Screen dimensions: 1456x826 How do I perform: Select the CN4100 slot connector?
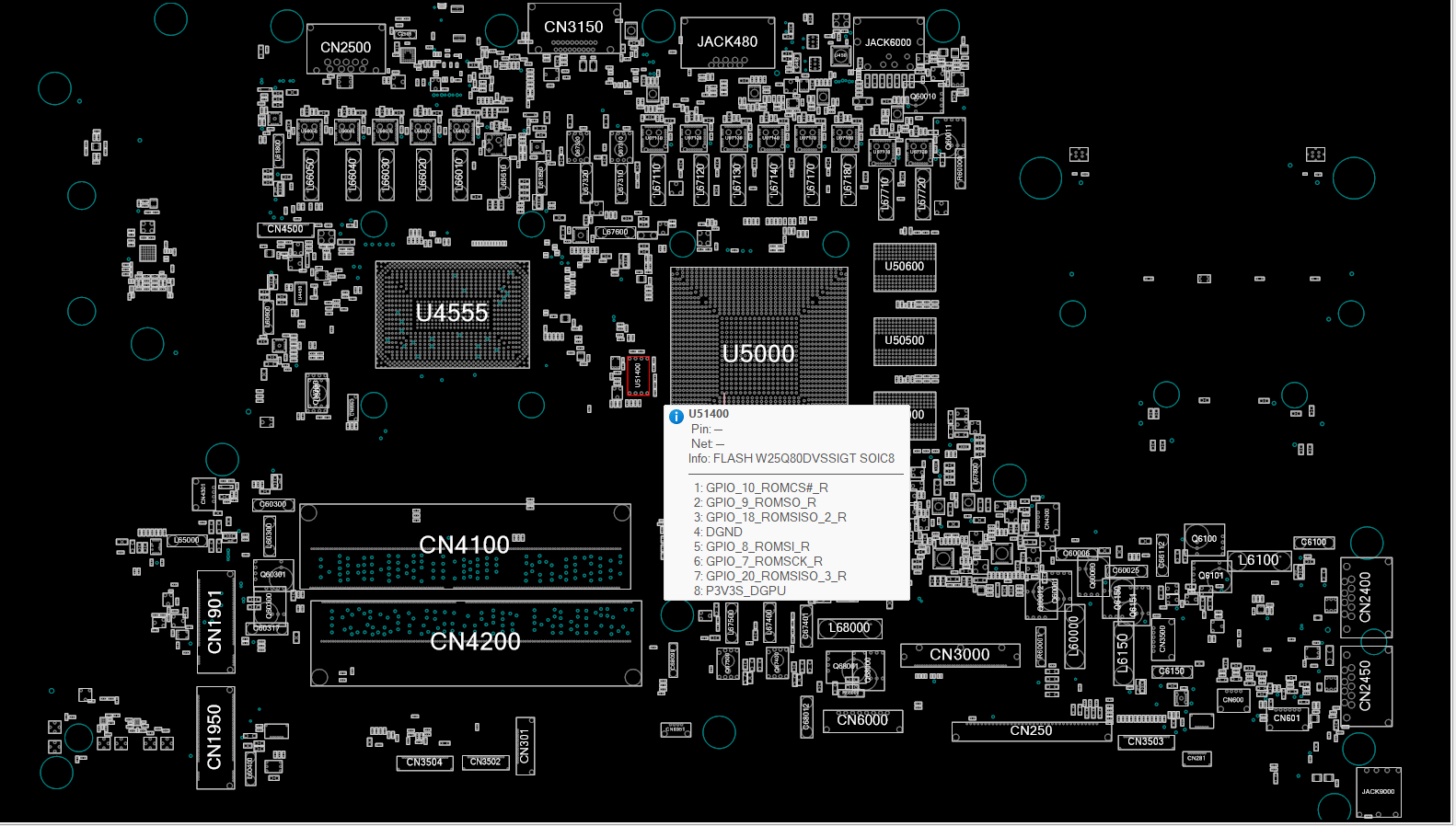tap(465, 546)
